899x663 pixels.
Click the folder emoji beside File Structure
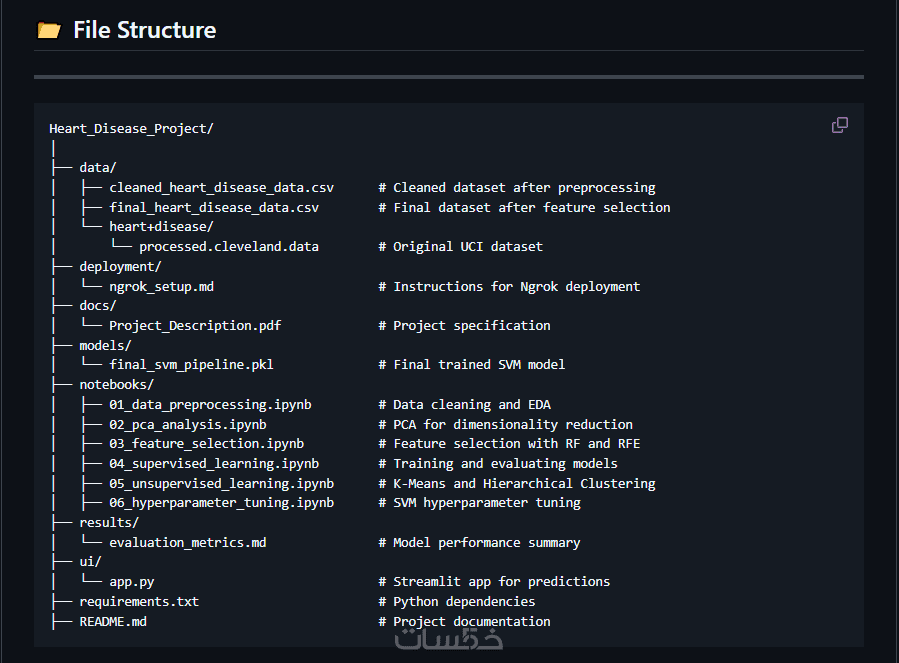pyautogui.click(x=48, y=30)
